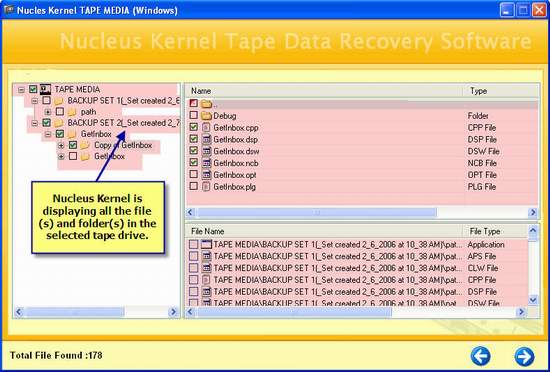Viewport: 550px width, 372px height.
Task: Click the File Name column header
Action: 324,231
